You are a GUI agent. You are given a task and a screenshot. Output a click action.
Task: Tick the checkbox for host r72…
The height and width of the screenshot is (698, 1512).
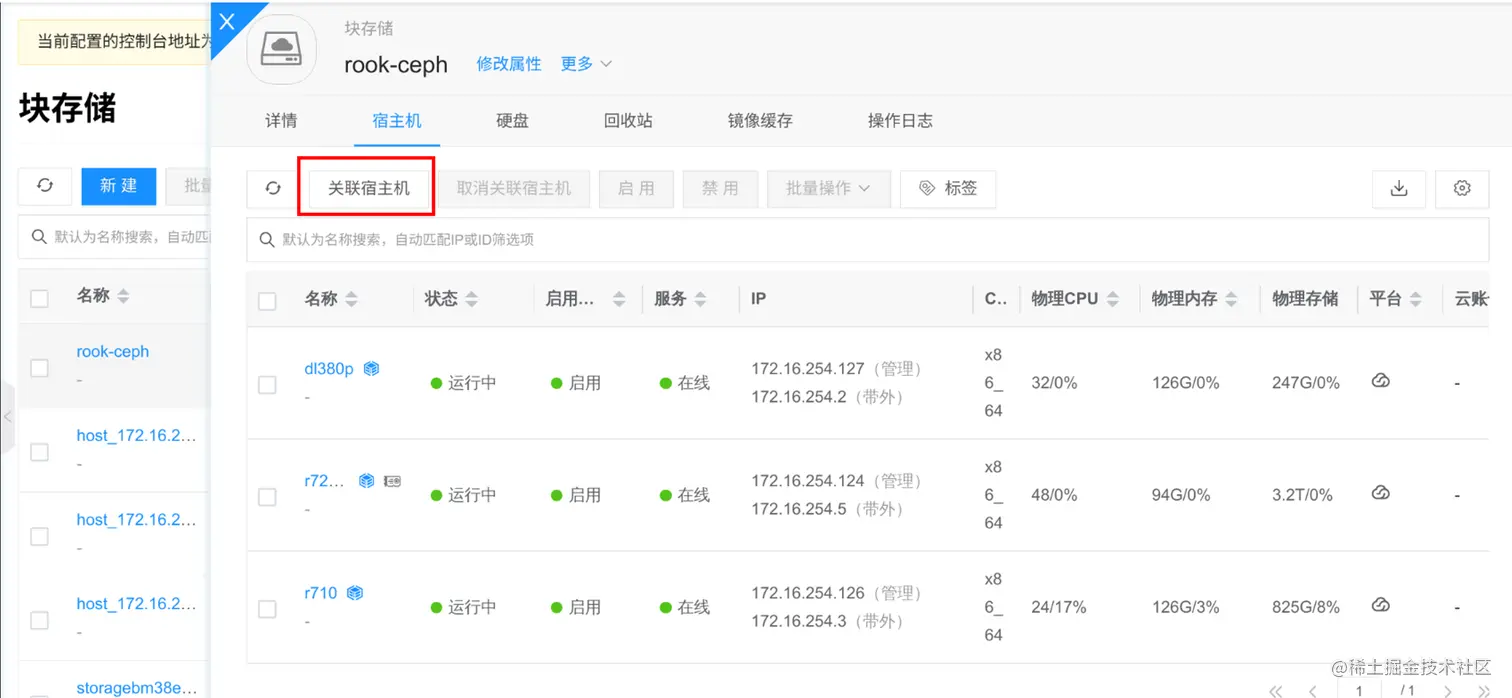tap(267, 496)
